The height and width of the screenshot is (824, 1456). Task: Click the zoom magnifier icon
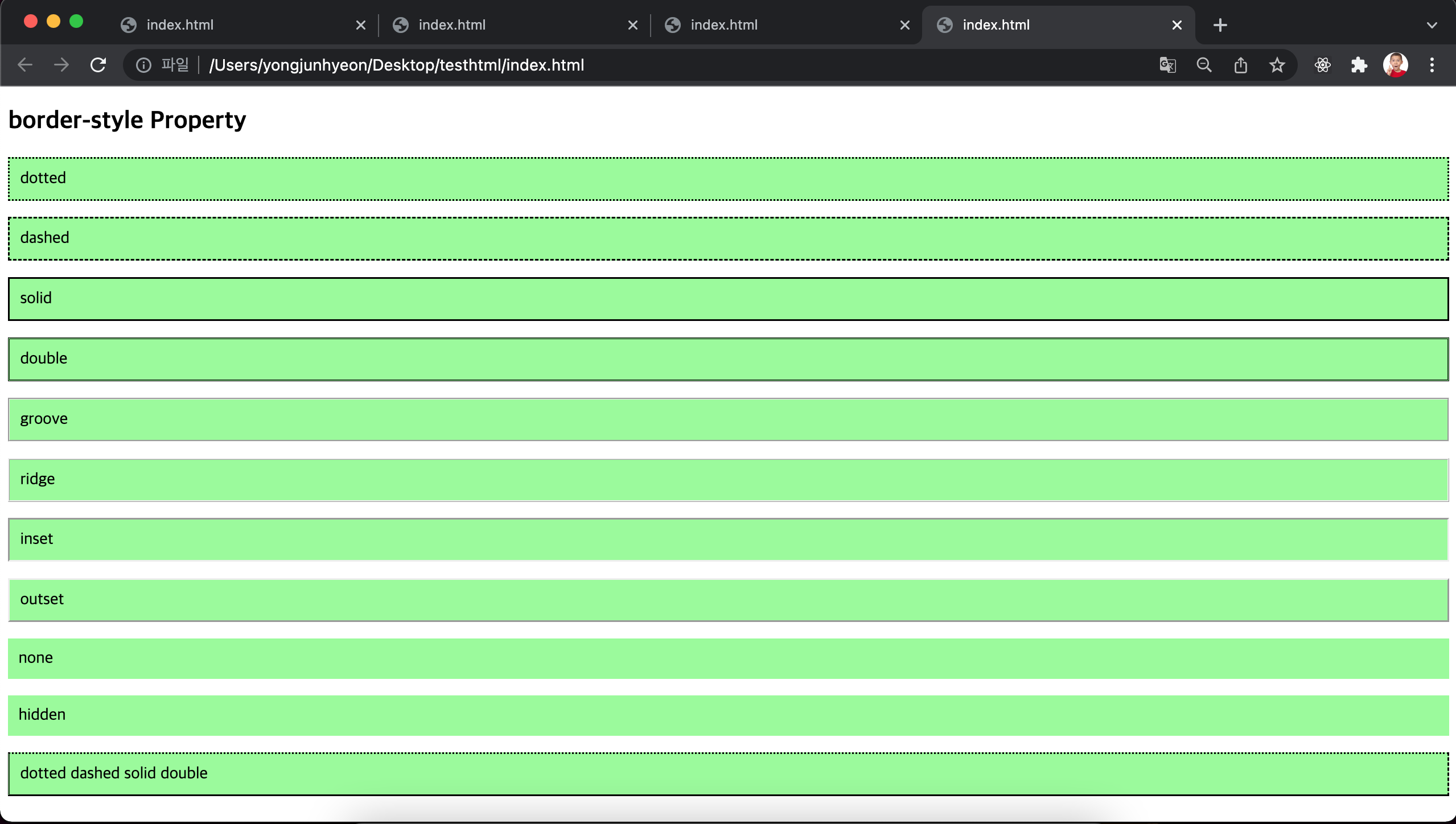coord(1204,65)
